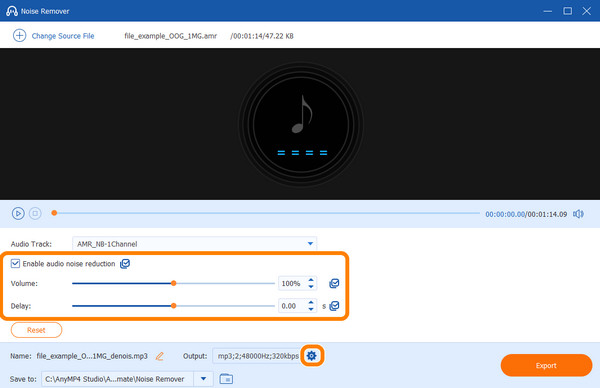Maximize the Noise Remover window
This screenshot has width=600, height=388.
tap(567, 11)
